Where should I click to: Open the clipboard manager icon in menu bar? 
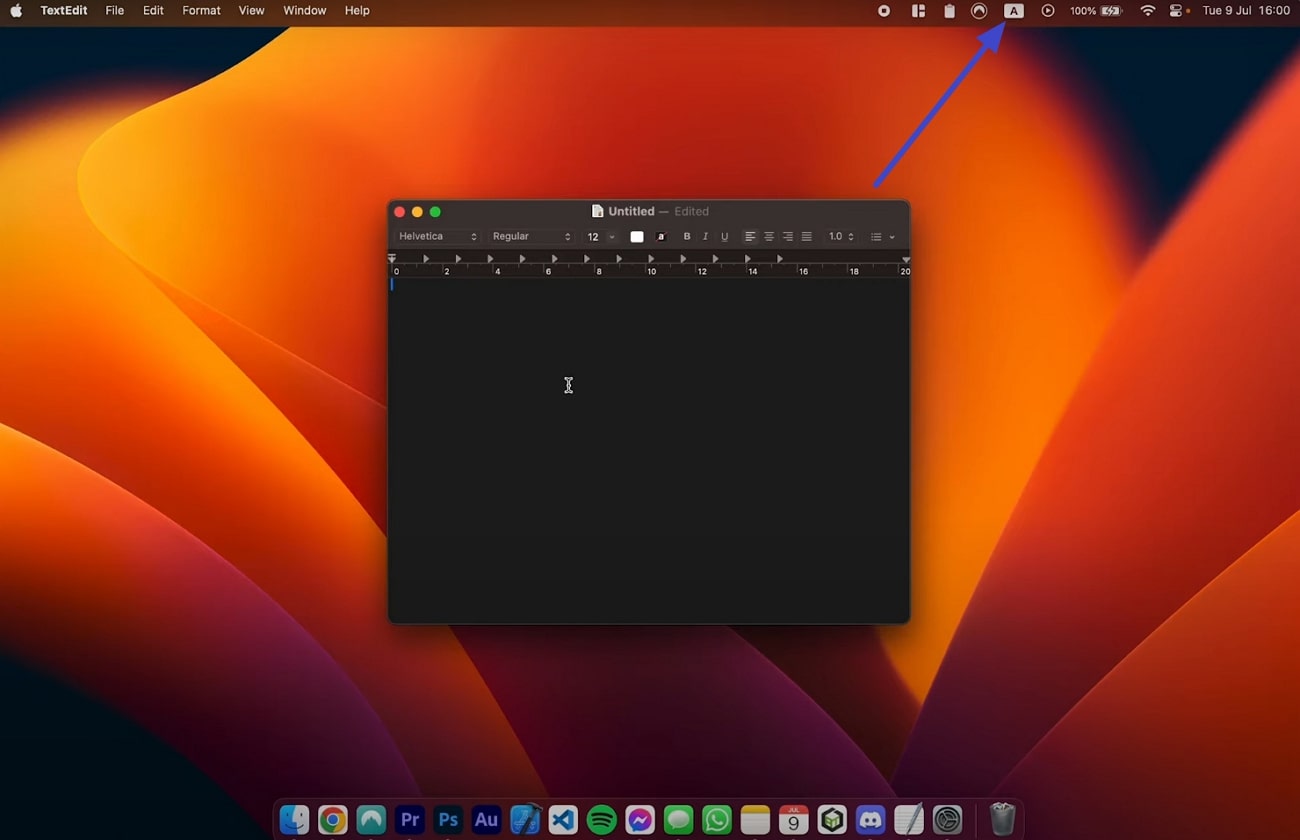tap(949, 11)
